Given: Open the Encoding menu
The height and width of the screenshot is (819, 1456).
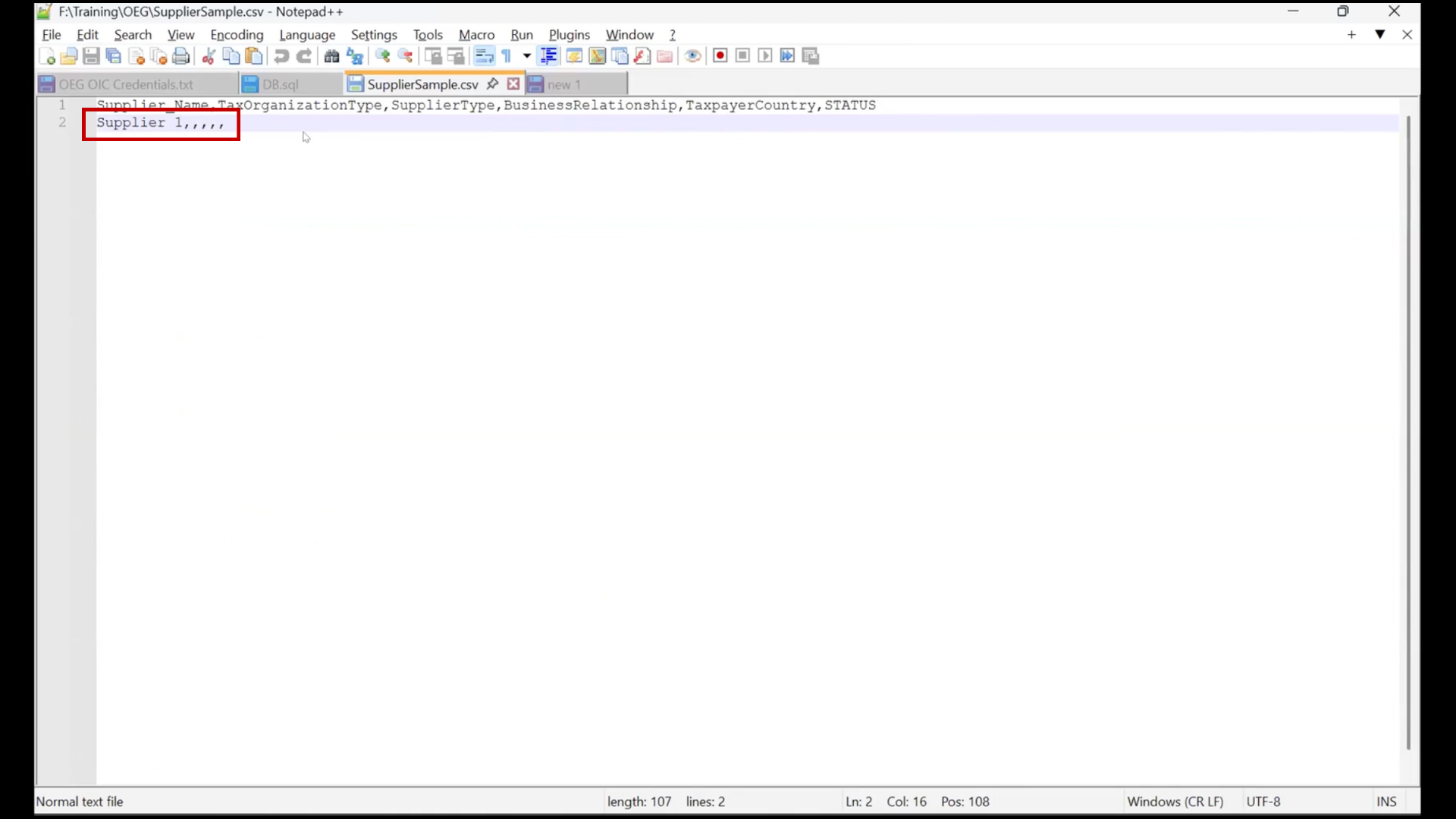Looking at the screenshot, I should pyautogui.click(x=237, y=35).
